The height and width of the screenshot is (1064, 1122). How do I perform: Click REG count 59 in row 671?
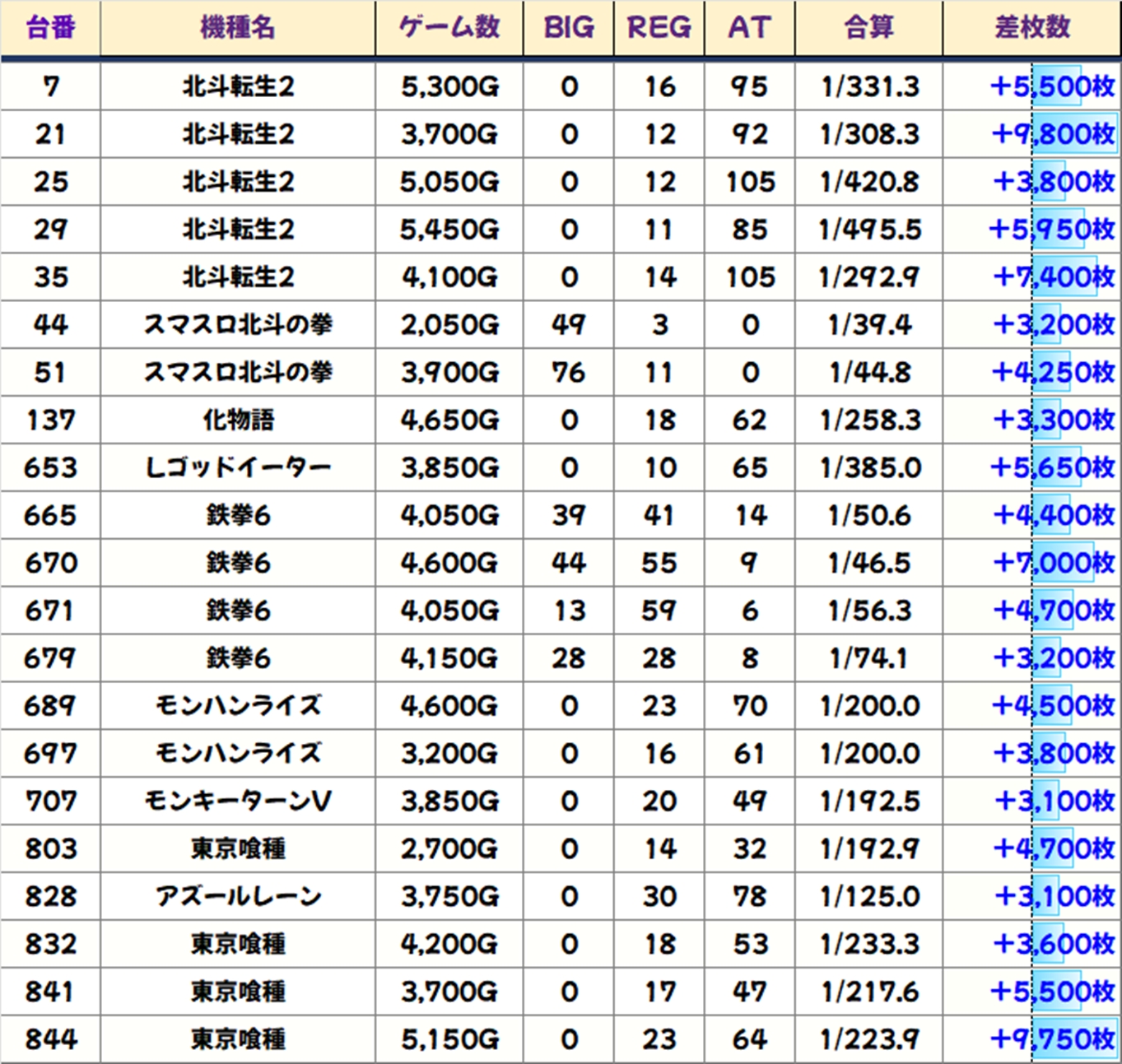659,611
